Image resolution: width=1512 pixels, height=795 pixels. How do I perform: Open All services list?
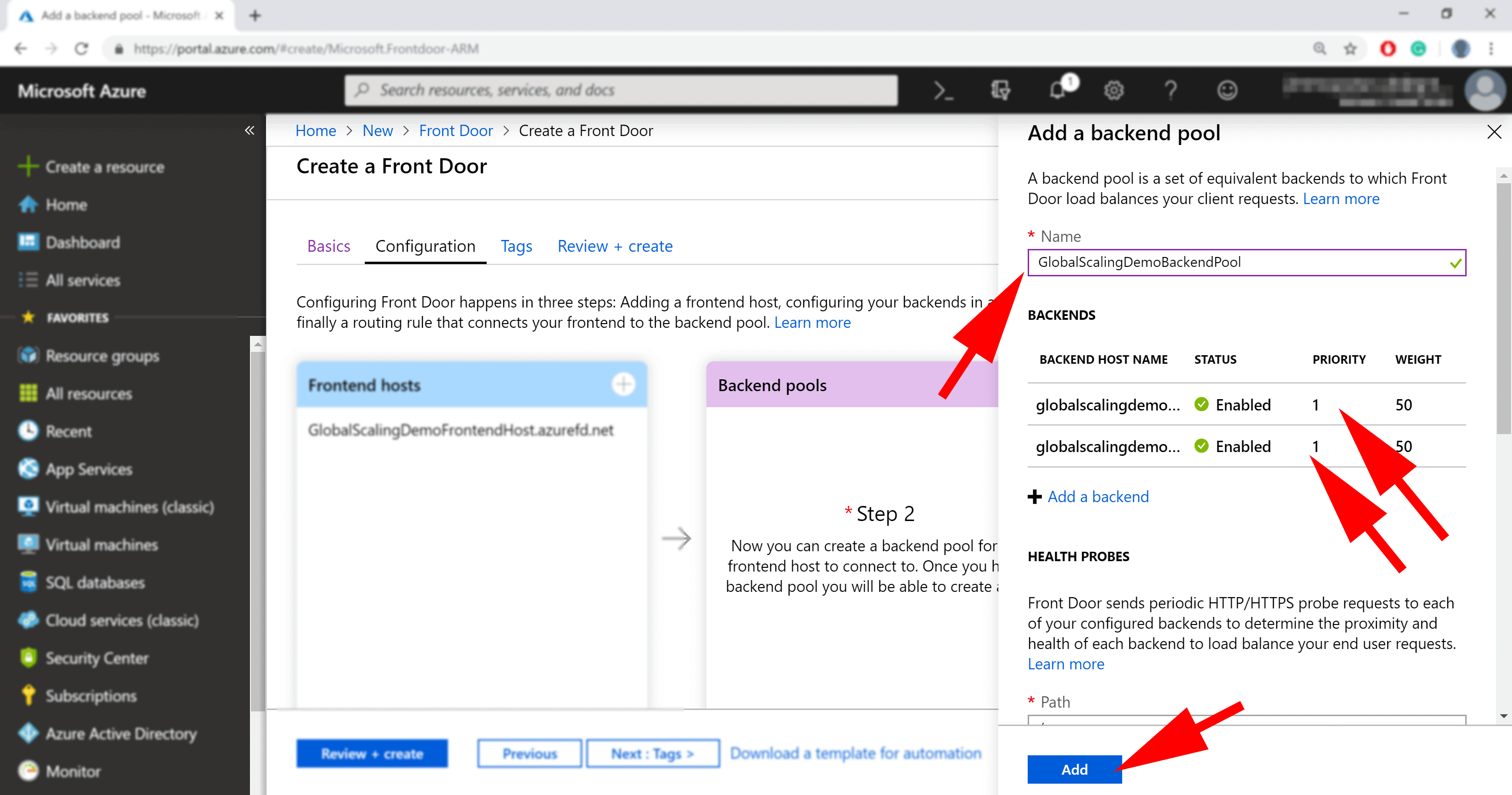[82, 281]
